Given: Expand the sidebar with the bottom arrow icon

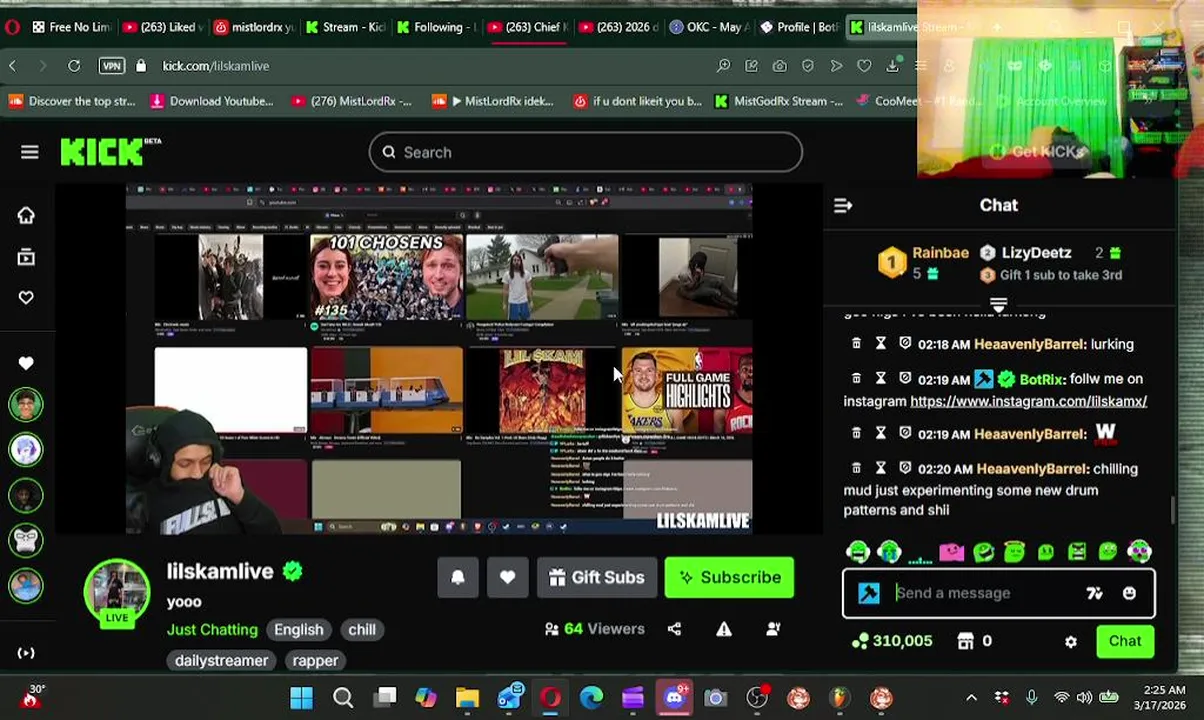Looking at the screenshot, I should 26,653.
